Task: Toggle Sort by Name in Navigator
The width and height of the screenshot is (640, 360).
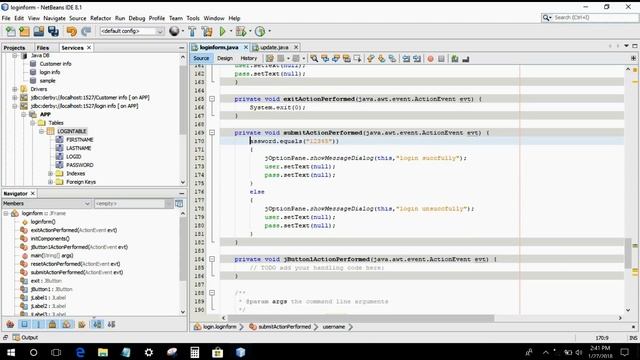Action: (97, 324)
